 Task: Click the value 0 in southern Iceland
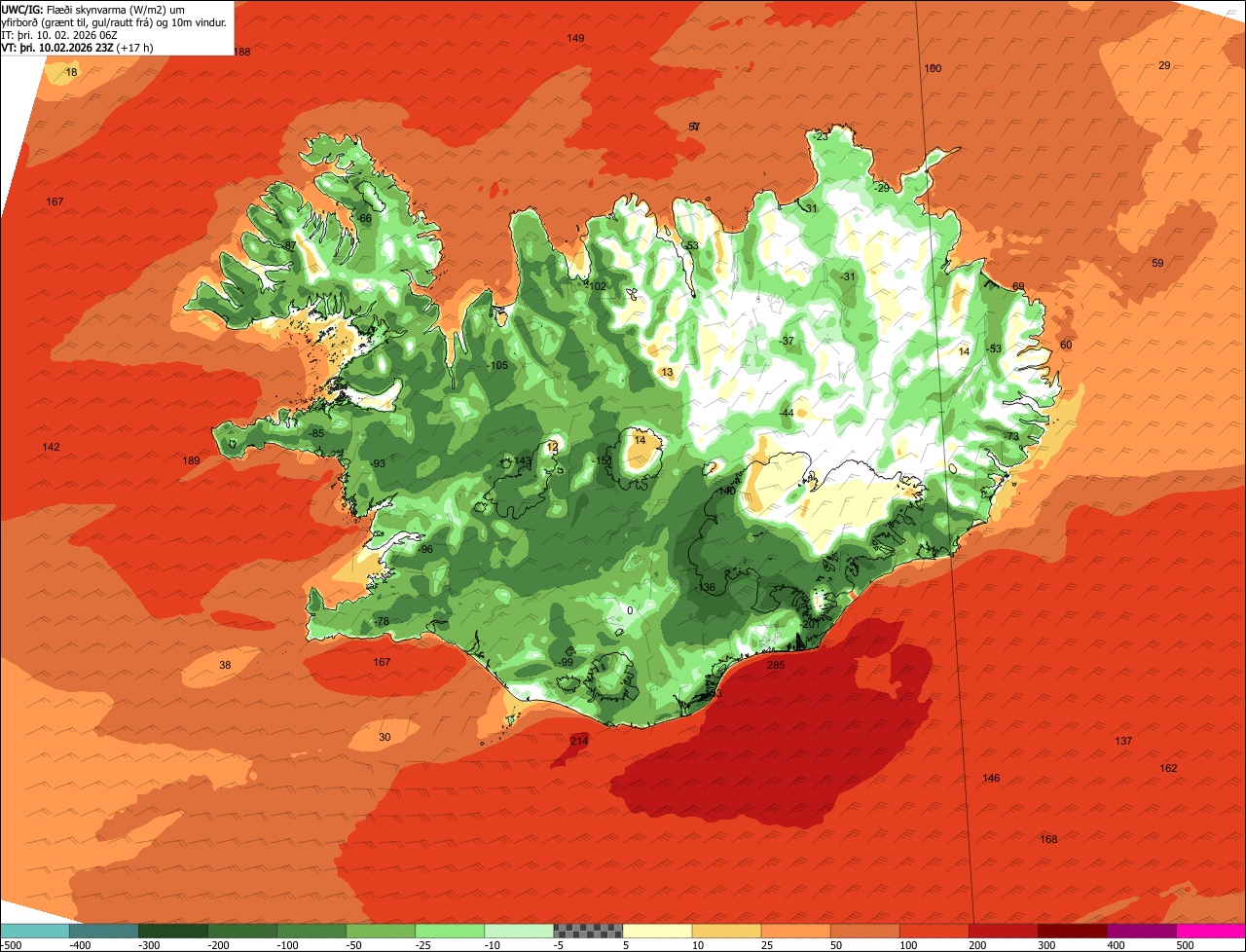(630, 610)
